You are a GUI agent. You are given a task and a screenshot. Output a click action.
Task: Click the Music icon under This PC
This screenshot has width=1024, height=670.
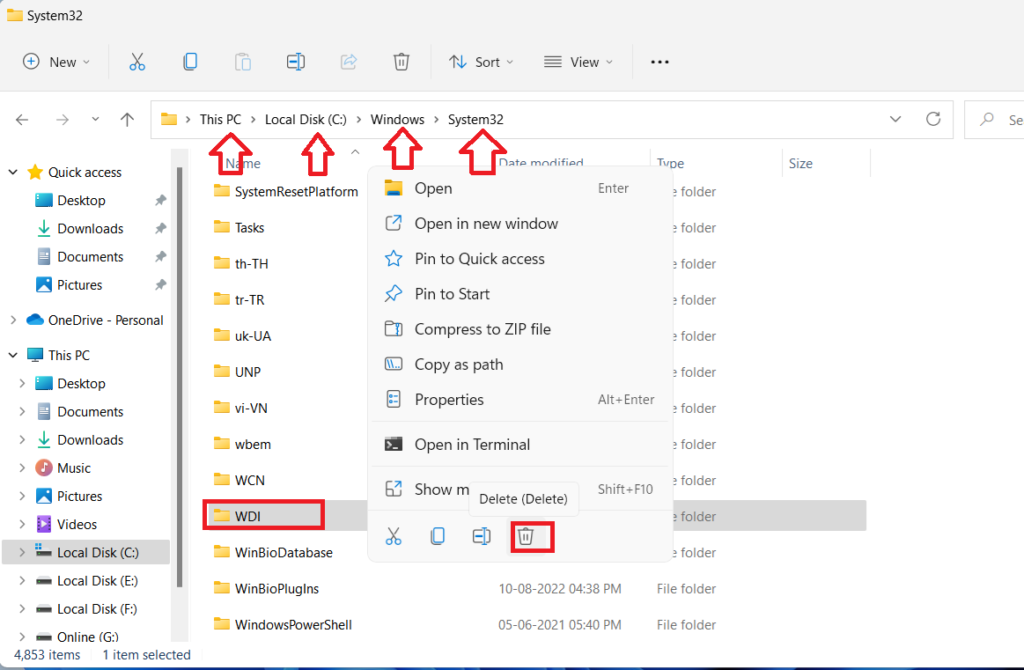pyautogui.click(x=44, y=468)
